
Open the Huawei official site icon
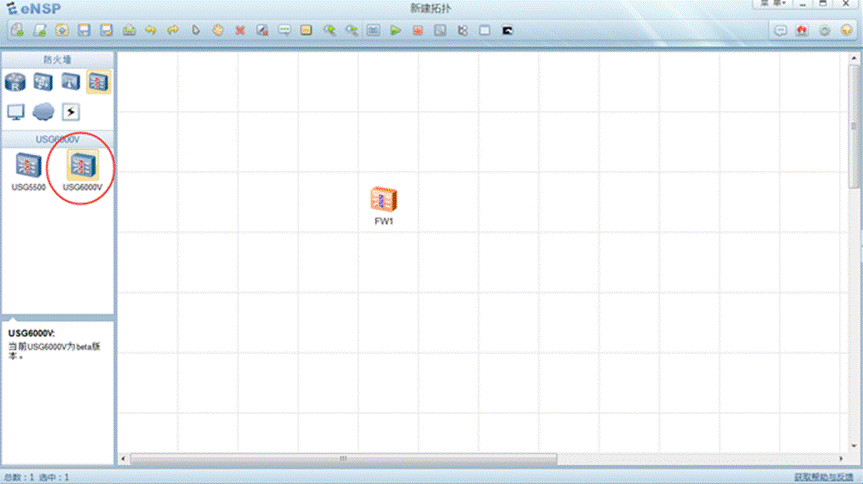pos(802,30)
